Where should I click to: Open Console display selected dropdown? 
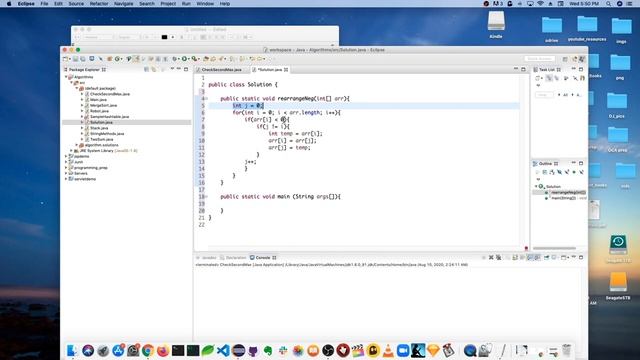tap(558, 258)
